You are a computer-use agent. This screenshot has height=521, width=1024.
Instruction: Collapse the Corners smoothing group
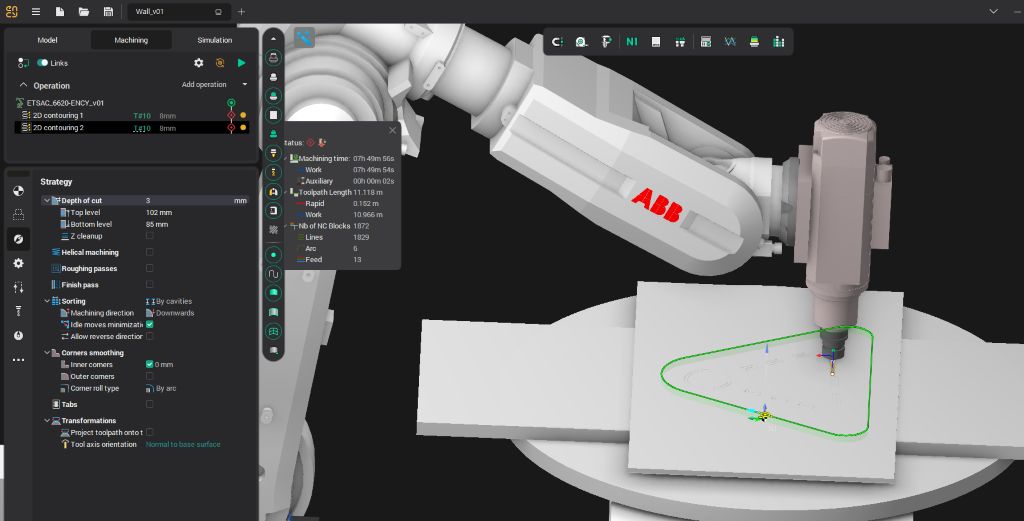pyautogui.click(x=46, y=353)
